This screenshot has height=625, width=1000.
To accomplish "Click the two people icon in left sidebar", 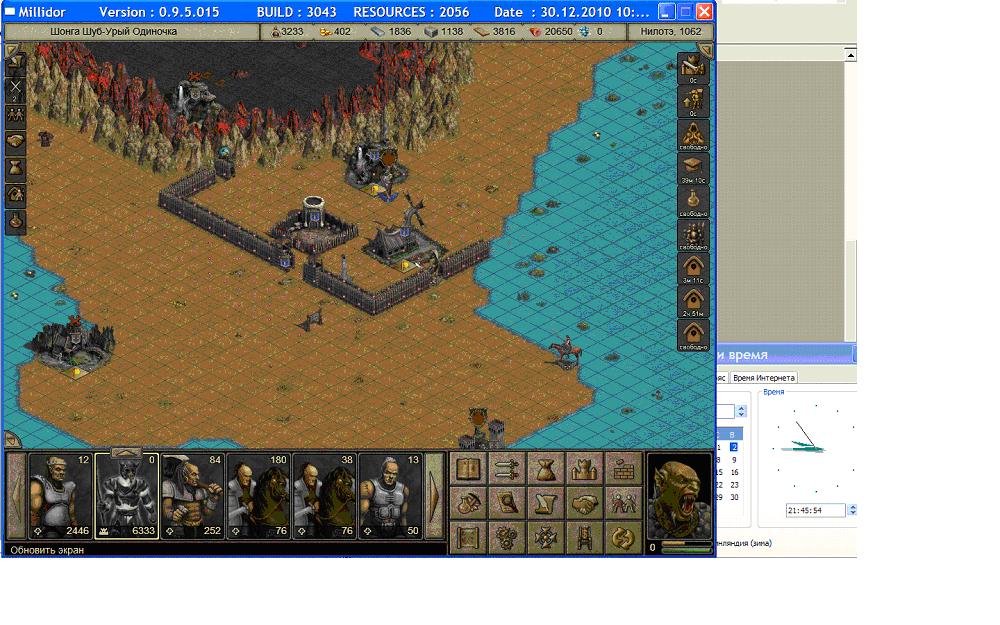I will (x=15, y=115).
